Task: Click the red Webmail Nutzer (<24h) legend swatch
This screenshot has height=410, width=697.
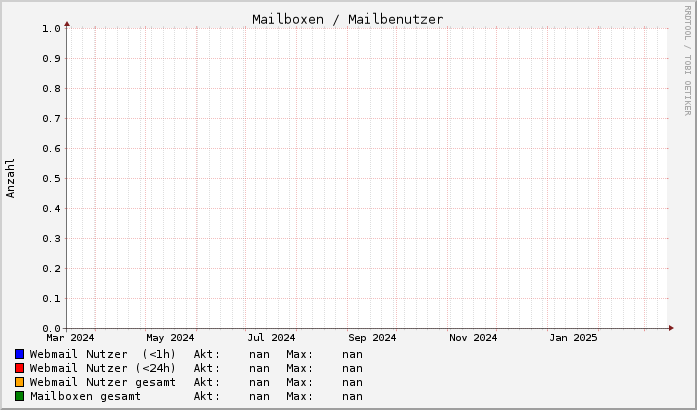Action: [20, 368]
